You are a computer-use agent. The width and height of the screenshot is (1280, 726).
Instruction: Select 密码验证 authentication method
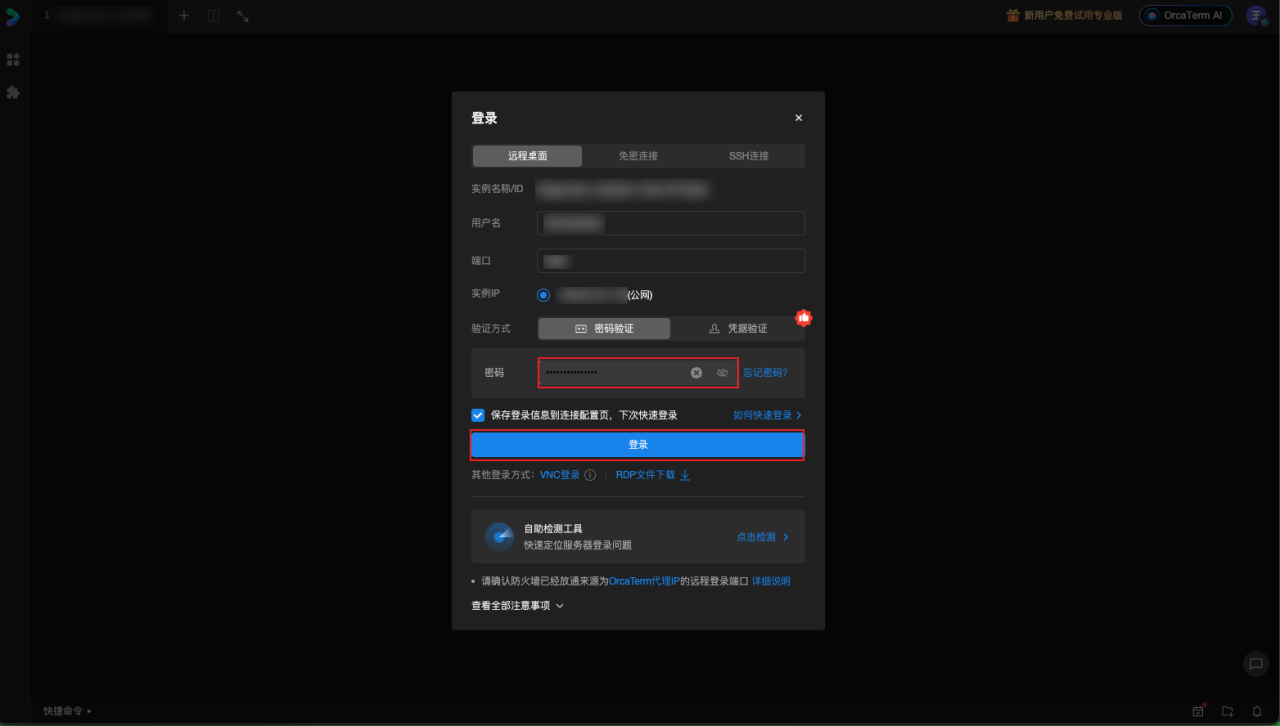coord(604,328)
